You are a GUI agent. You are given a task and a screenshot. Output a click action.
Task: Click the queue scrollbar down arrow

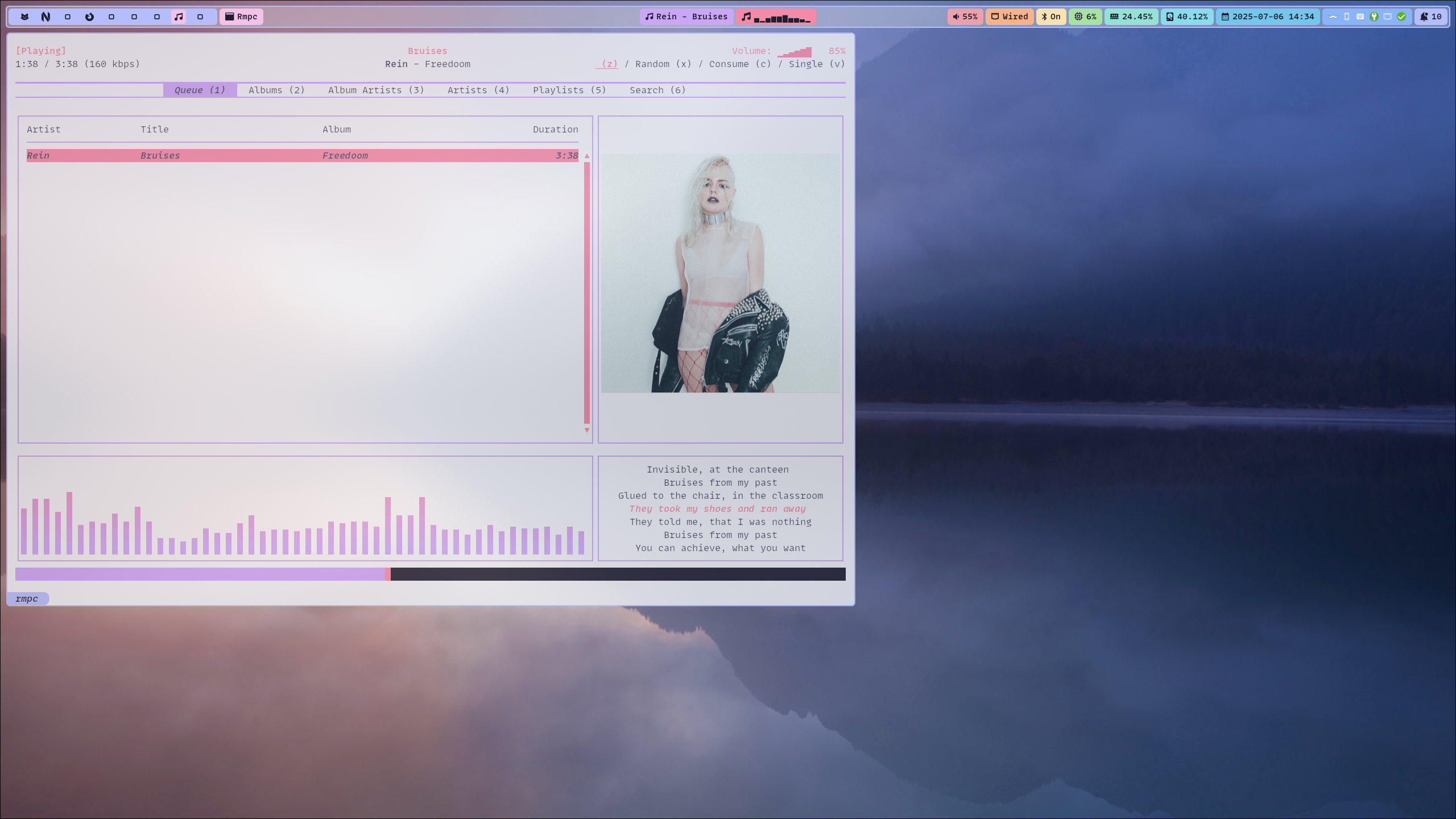[x=587, y=431]
